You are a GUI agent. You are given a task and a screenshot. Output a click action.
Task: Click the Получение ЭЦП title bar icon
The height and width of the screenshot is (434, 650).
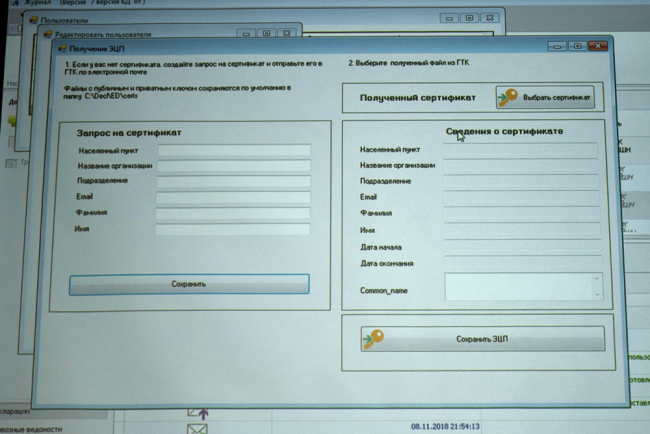[x=62, y=47]
